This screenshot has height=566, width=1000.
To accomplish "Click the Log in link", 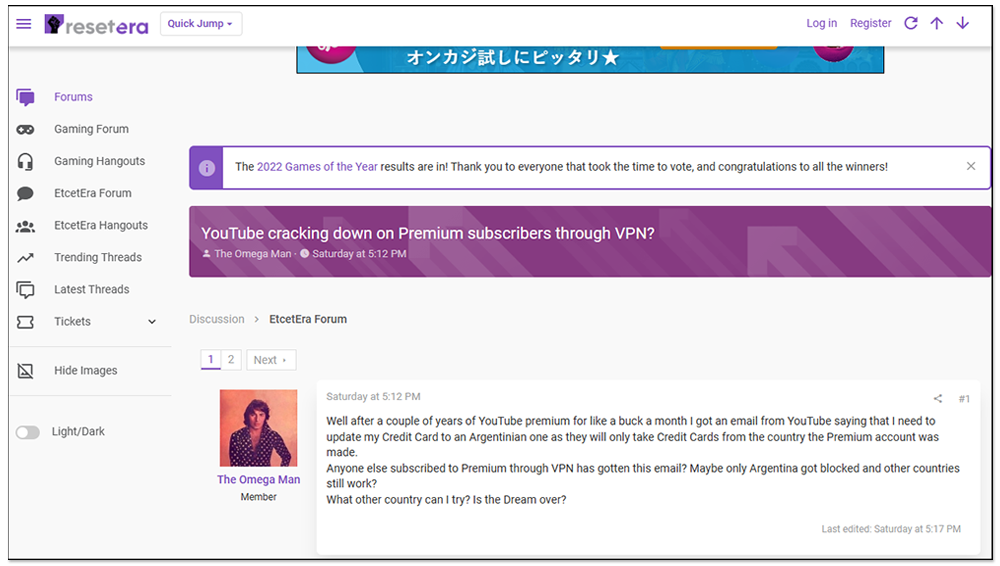I will tap(821, 23).
